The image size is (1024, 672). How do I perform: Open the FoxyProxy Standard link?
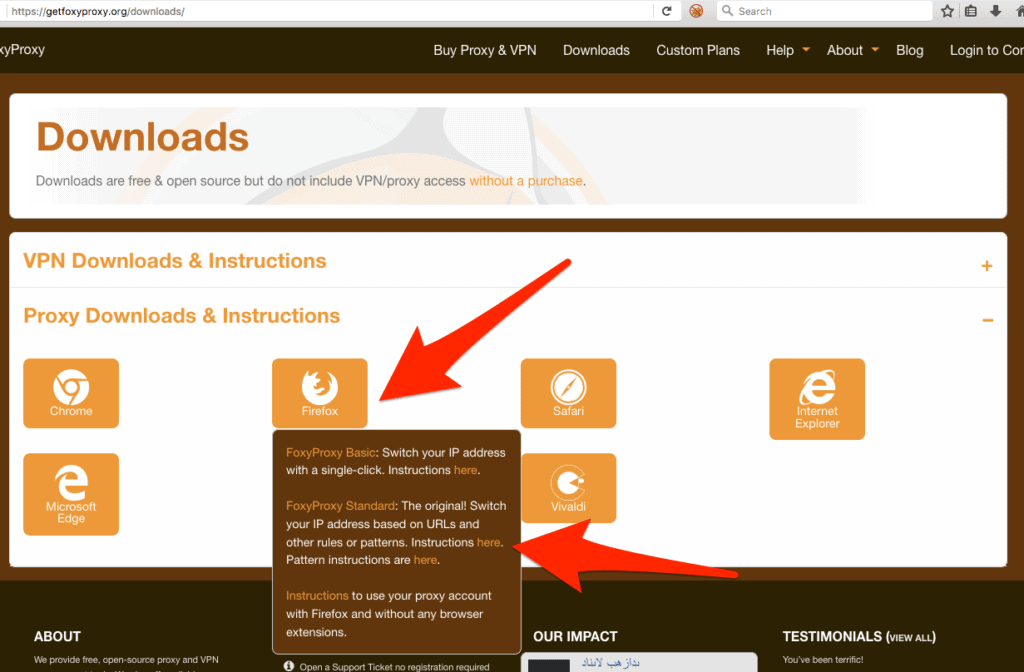[340, 506]
